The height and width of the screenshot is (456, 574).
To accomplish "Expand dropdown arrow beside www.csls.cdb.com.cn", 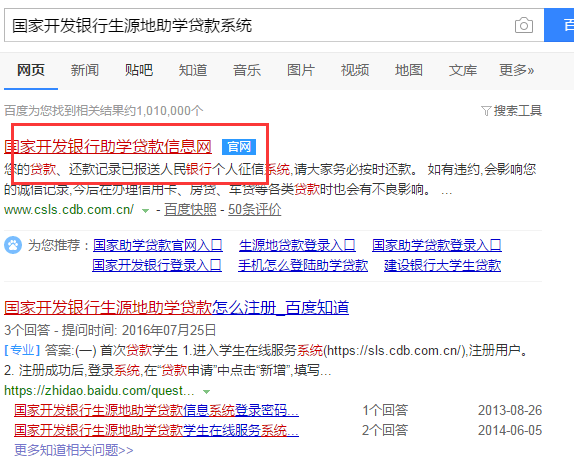I will tap(145, 210).
